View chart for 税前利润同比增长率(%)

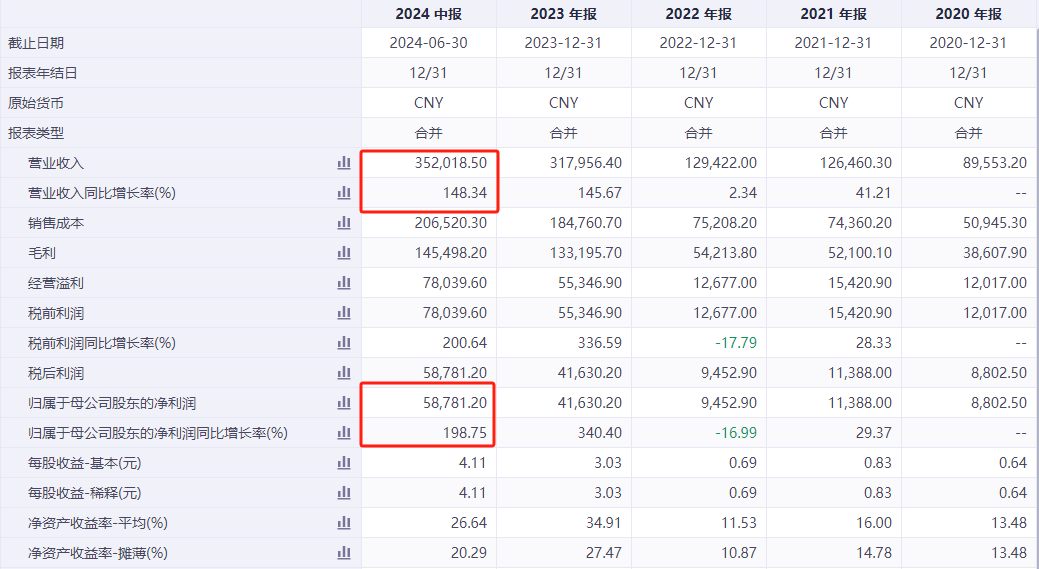(x=344, y=343)
